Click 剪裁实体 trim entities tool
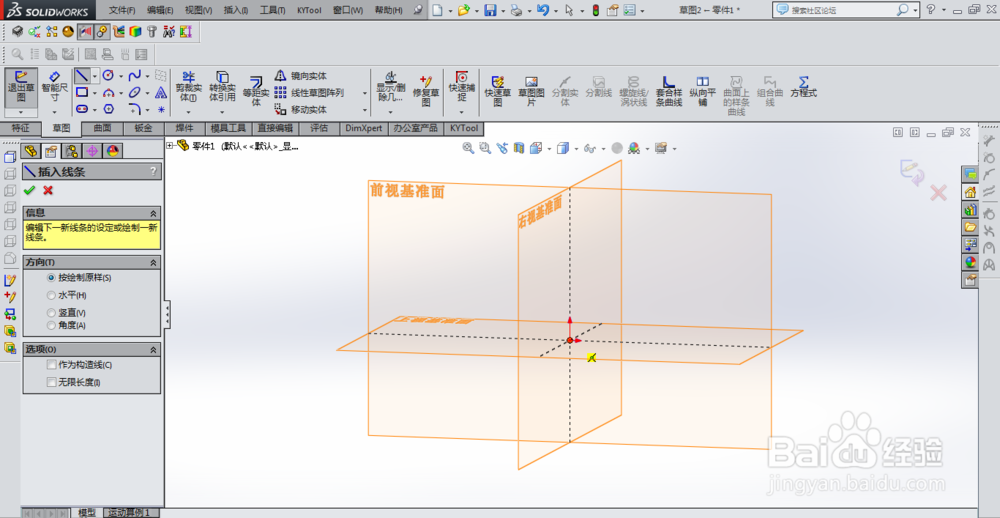1000x518 pixels. (189, 87)
